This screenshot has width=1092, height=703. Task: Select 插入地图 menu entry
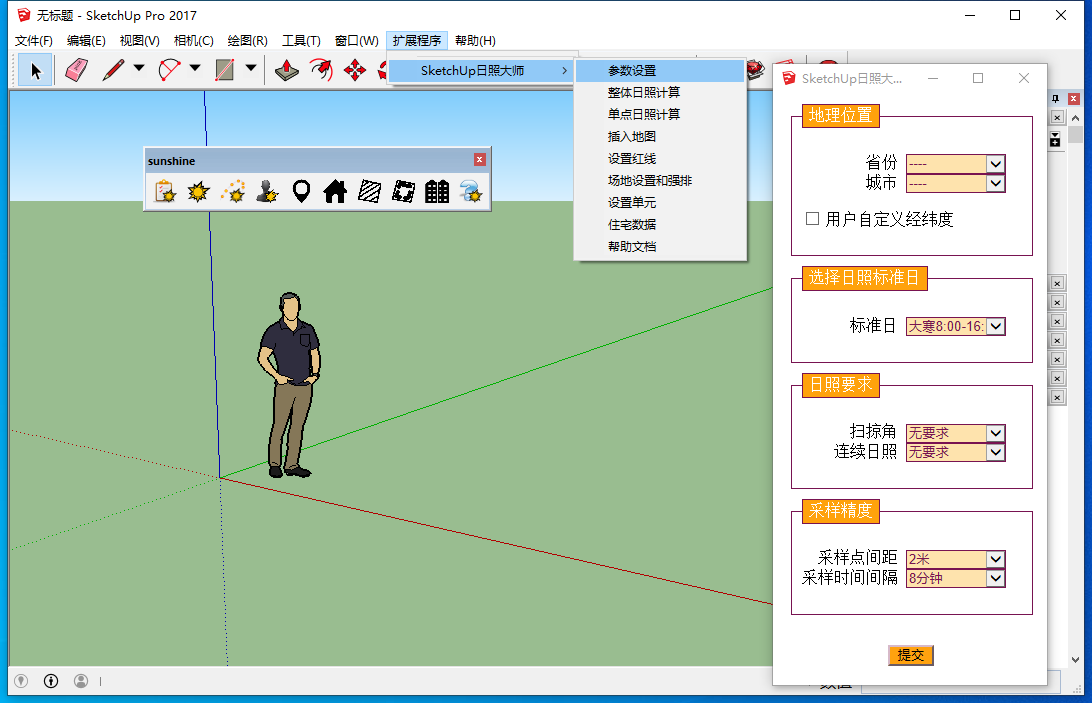tap(631, 136)
